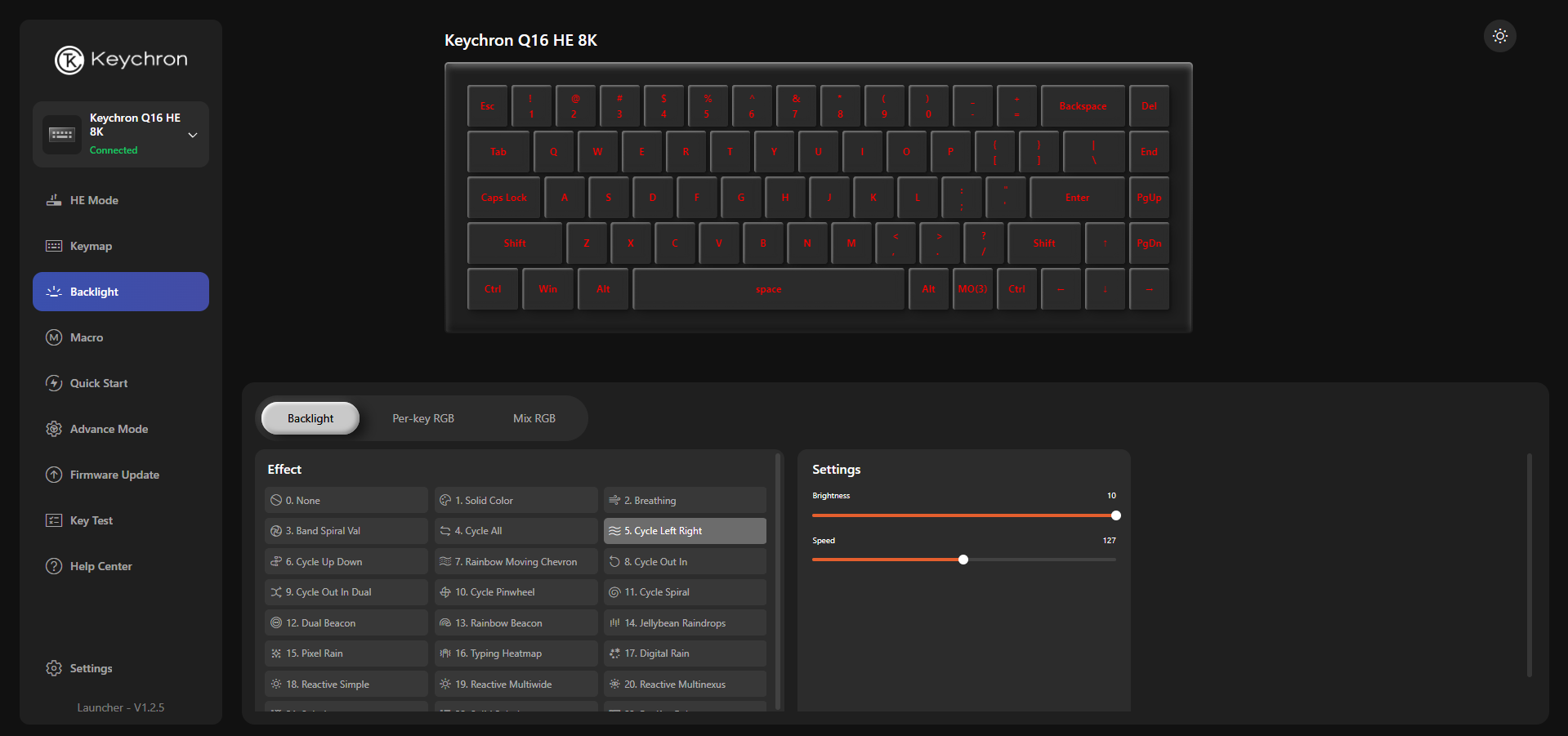Open the Keymap section icon

(54, 246)
